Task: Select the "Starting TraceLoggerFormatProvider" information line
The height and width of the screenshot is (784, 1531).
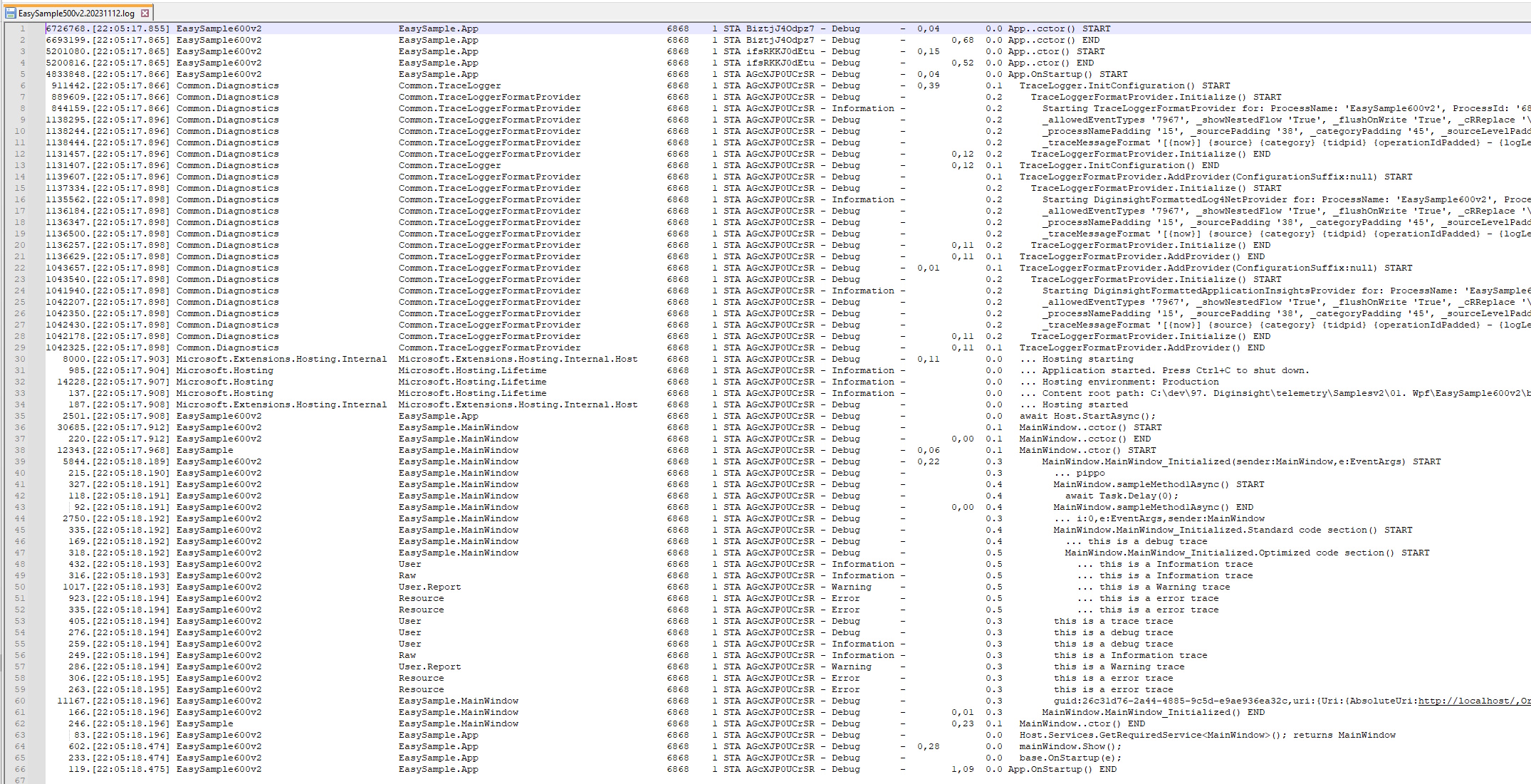Action: (1175, 108)
